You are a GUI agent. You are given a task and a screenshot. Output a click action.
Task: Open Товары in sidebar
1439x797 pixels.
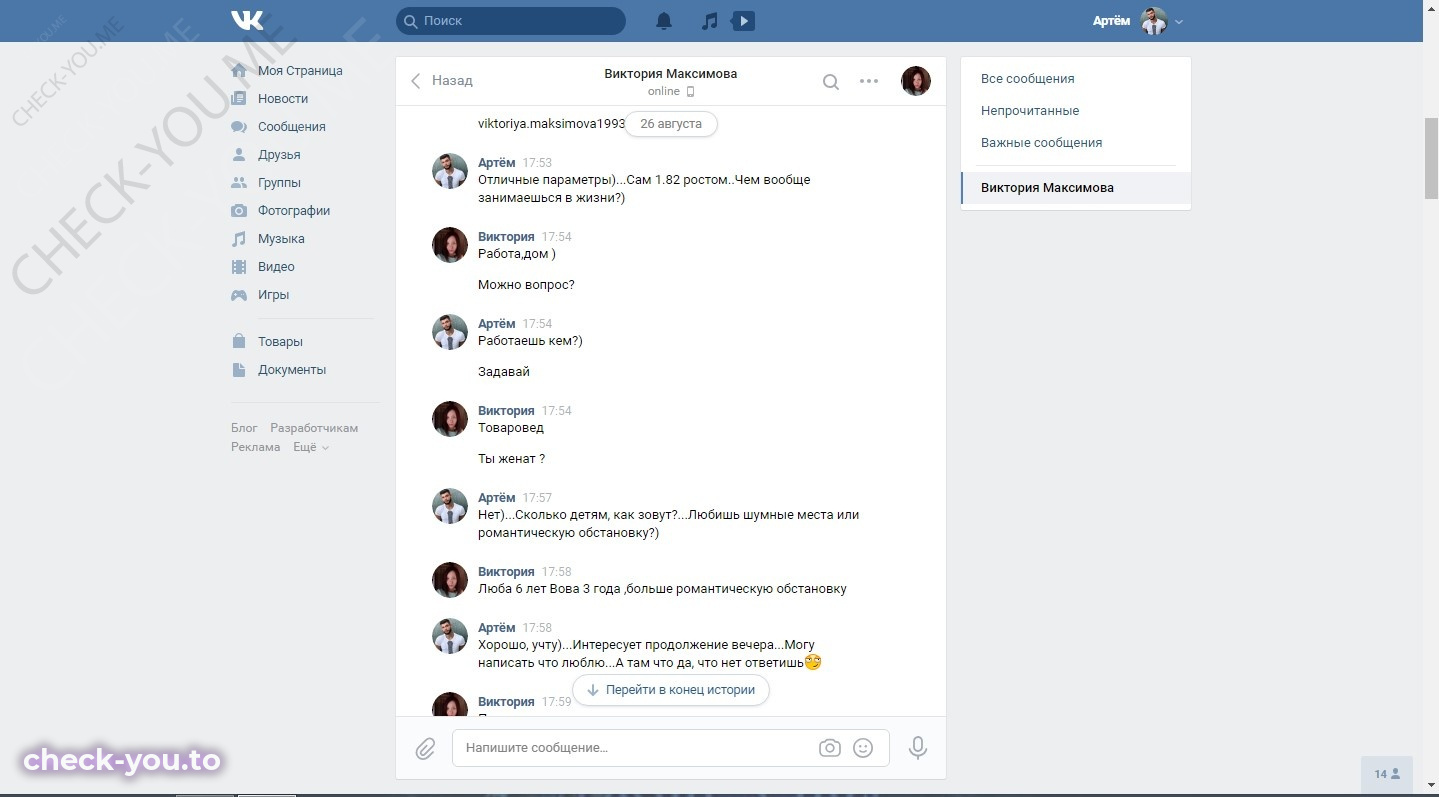(280, 342)
